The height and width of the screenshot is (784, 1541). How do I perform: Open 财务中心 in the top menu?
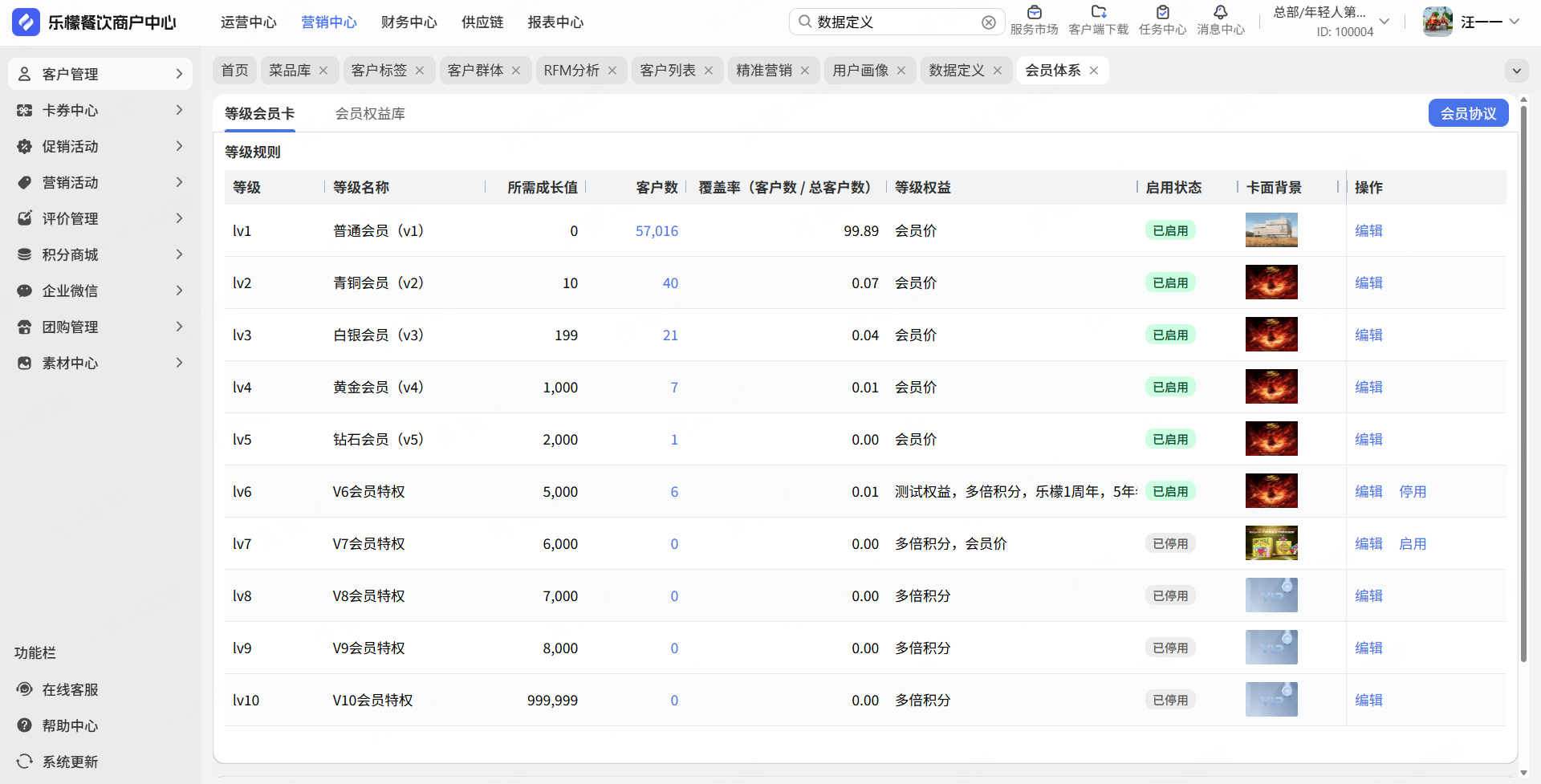tap(409, 22)
